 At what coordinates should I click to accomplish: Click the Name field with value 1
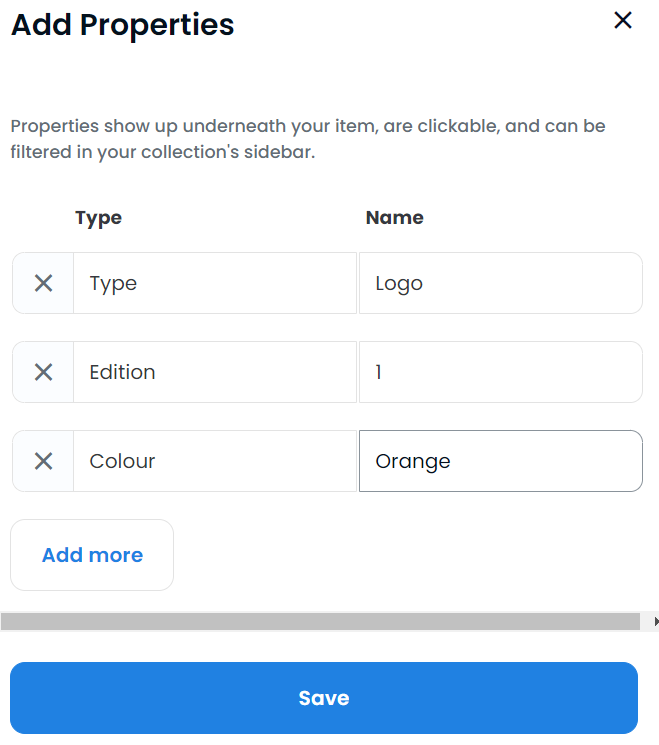point(500,372)
